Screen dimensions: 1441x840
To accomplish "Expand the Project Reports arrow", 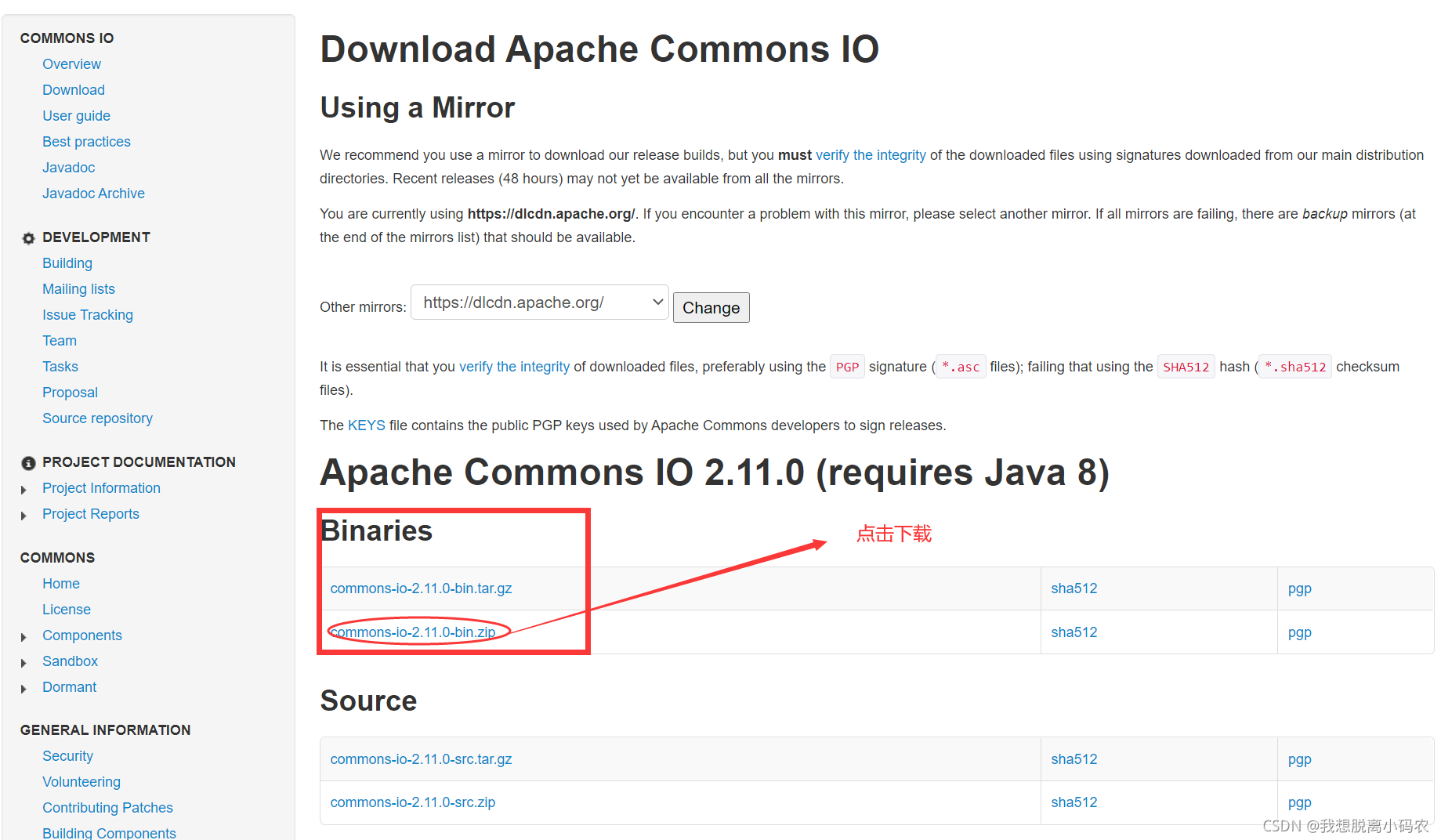I will coord(24,516).
